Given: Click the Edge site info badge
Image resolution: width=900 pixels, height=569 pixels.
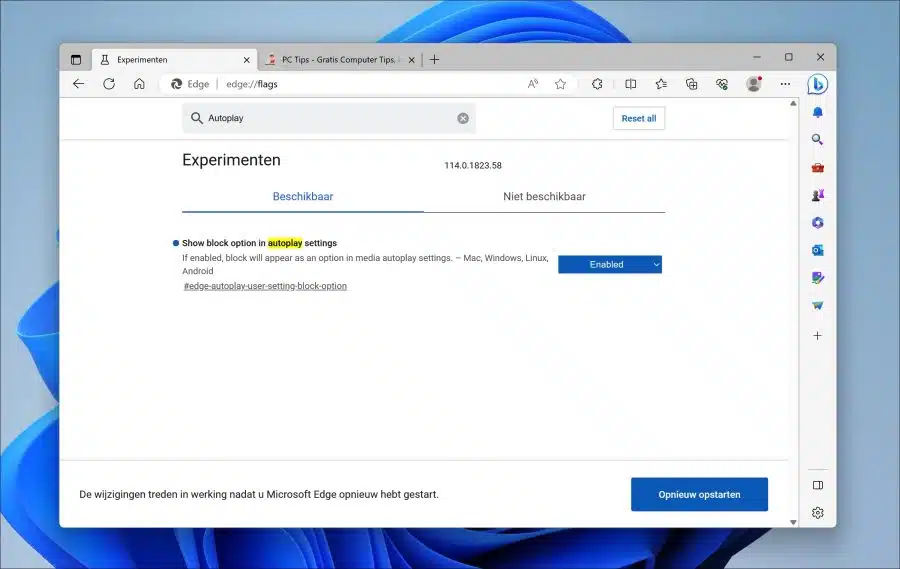Looking at the screenshot, I should [190, 84].
